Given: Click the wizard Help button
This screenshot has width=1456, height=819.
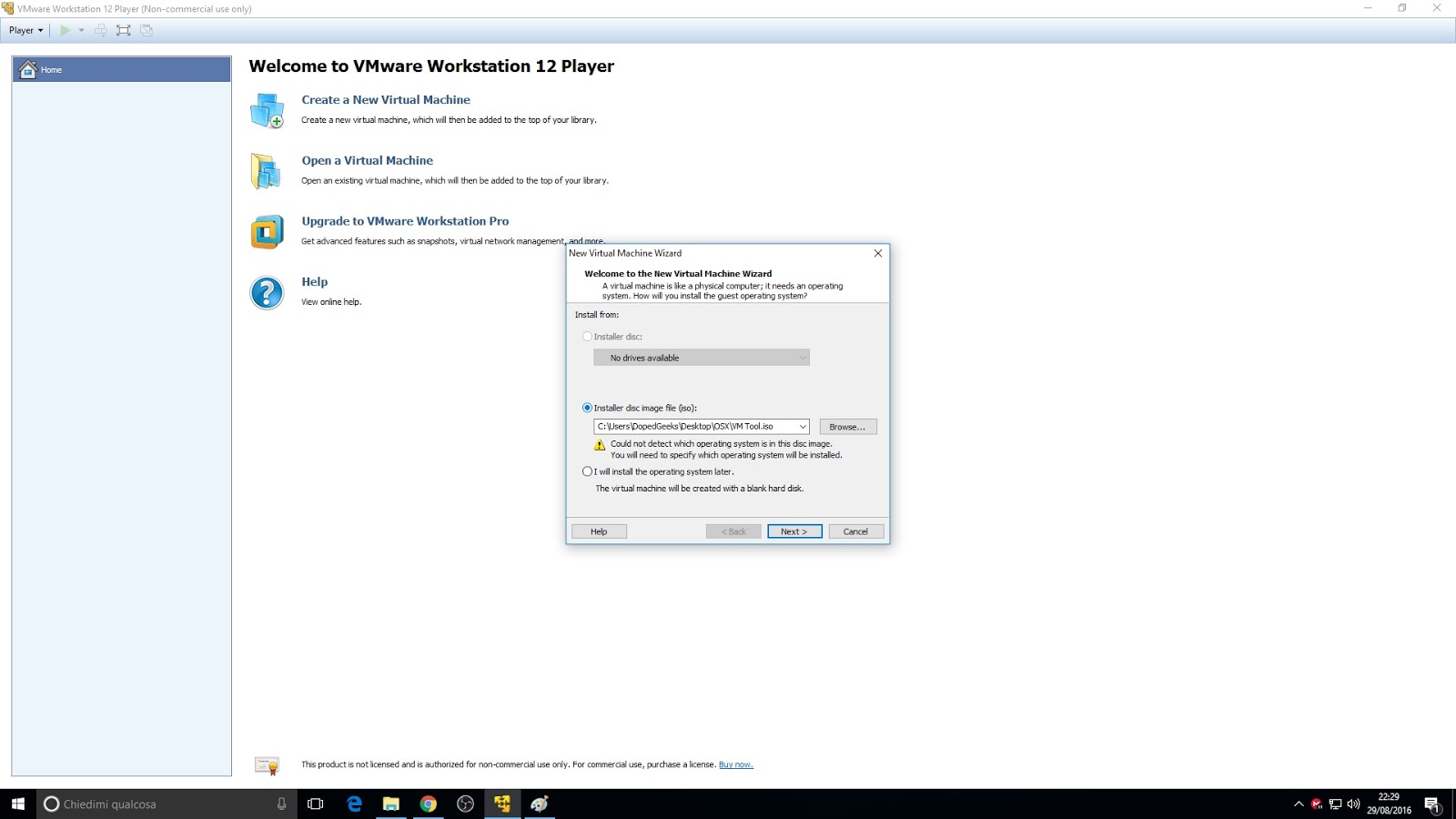Looking at the screenshot, I should tap(599, 531).
